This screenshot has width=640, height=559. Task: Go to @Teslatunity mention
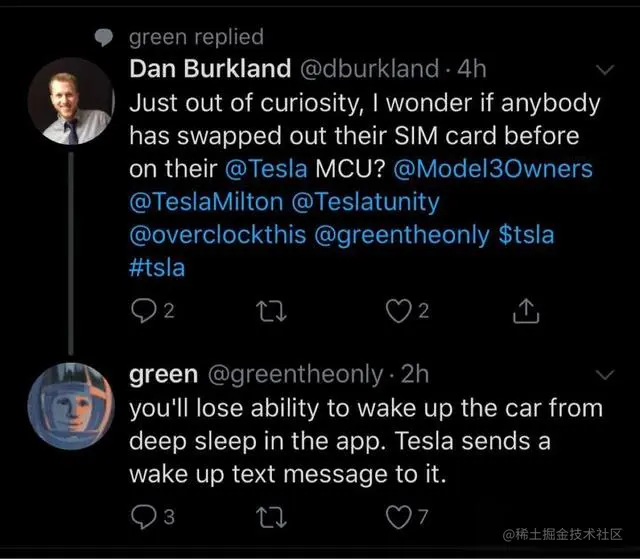pyautogui.click(x=365, y=201)
